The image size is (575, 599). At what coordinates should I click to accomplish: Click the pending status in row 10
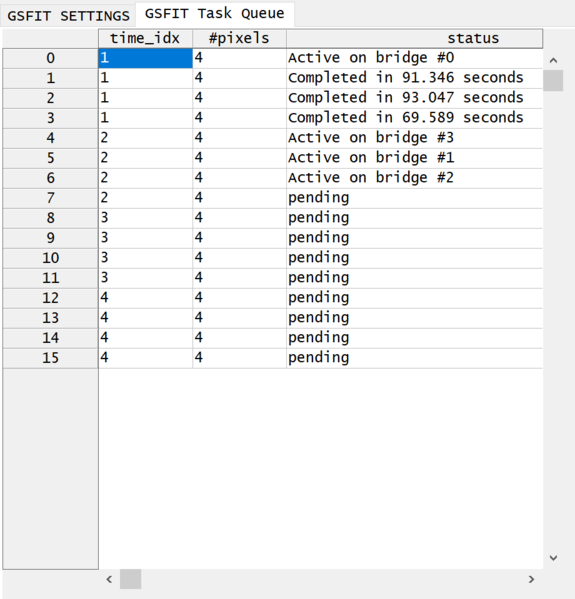click(x=415, y=258)
